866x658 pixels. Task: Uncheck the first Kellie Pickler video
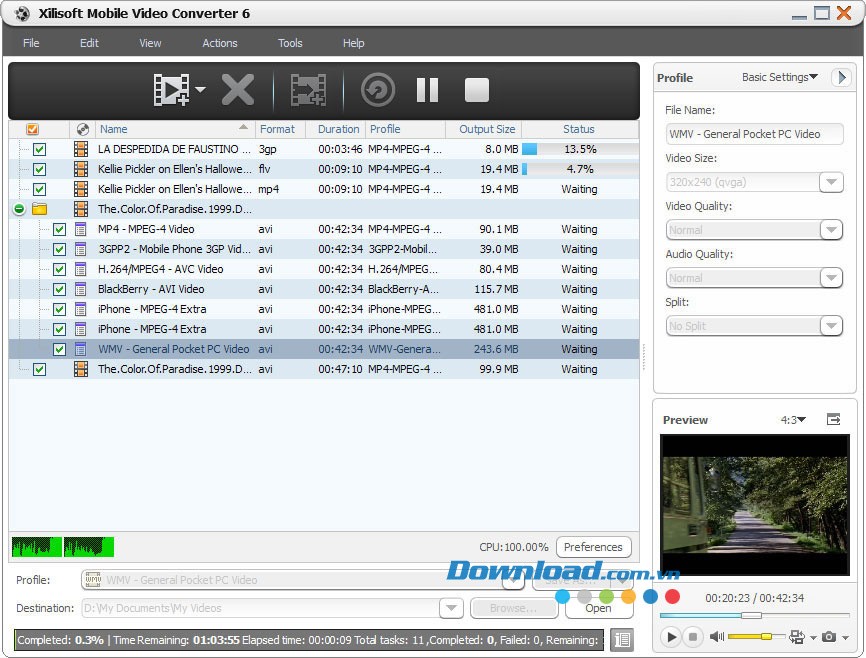click(x=39, y=169)
